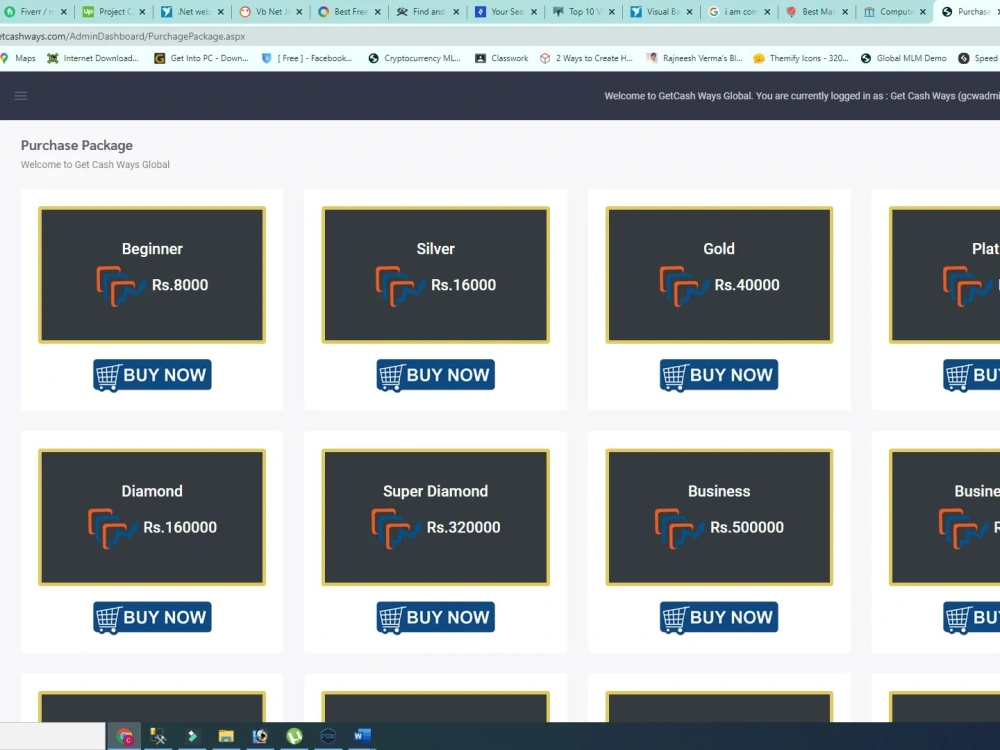Open the Get Into PC bookmark
The image size is (1000, 750).
202,58
